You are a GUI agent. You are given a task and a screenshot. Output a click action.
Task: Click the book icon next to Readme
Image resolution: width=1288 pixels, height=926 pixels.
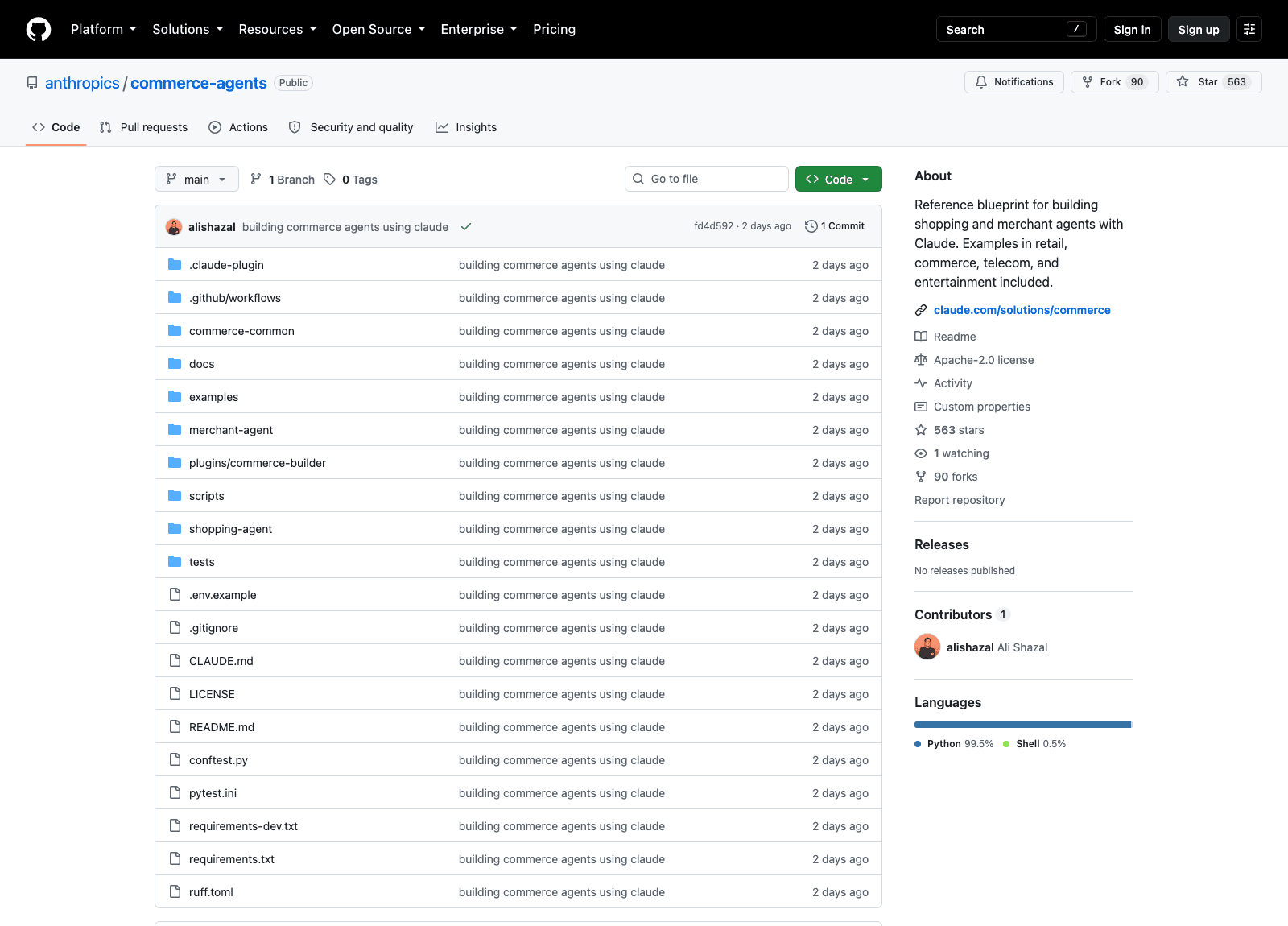(921, 337)
